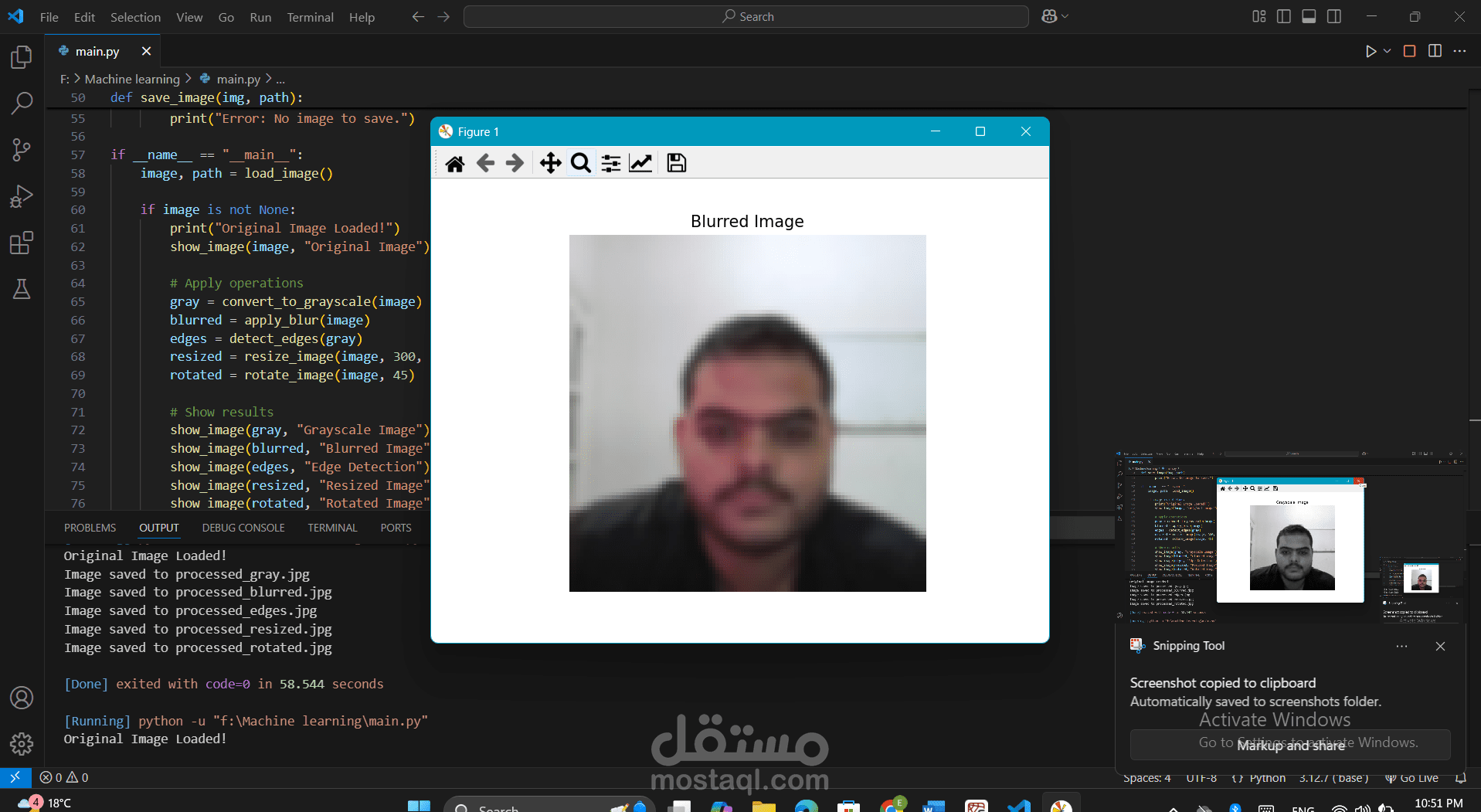Open the Run Python File dropdown
Screen dimensions: 1481x812
pos(1387,51)
